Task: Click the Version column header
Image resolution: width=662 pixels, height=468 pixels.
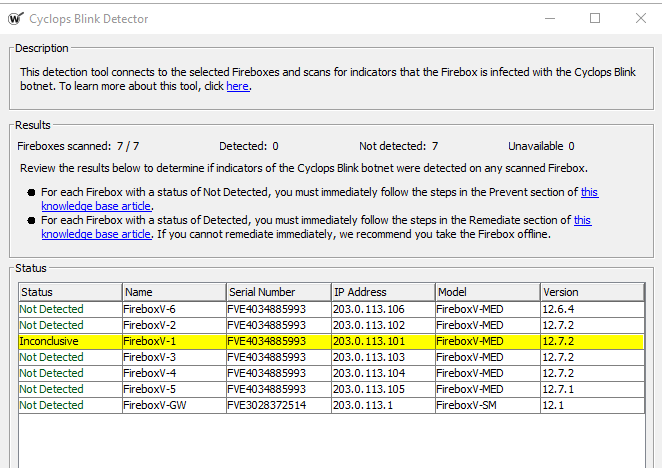Action: pos(590,292)
